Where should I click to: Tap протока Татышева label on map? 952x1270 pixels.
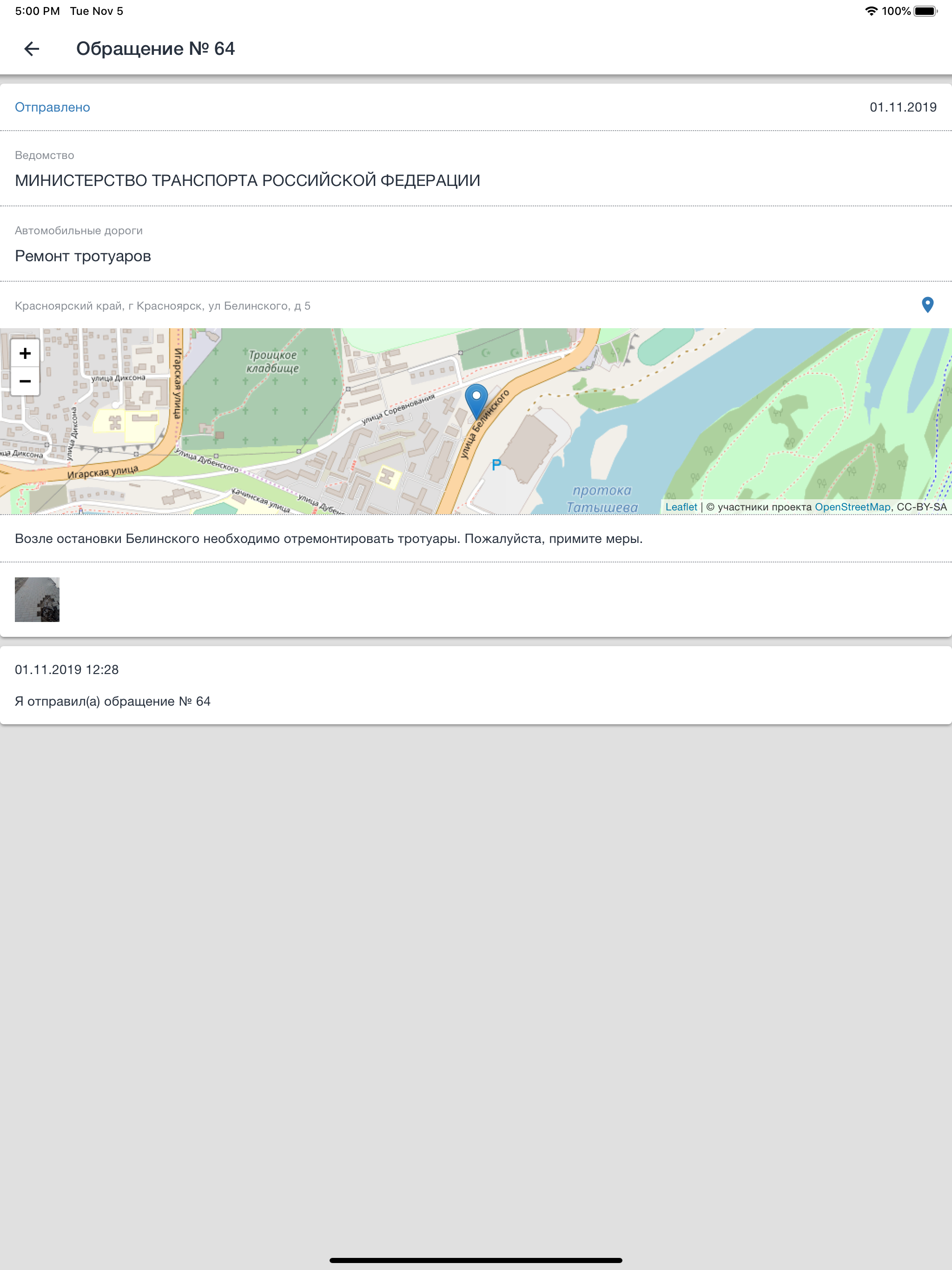click(602, 498)
